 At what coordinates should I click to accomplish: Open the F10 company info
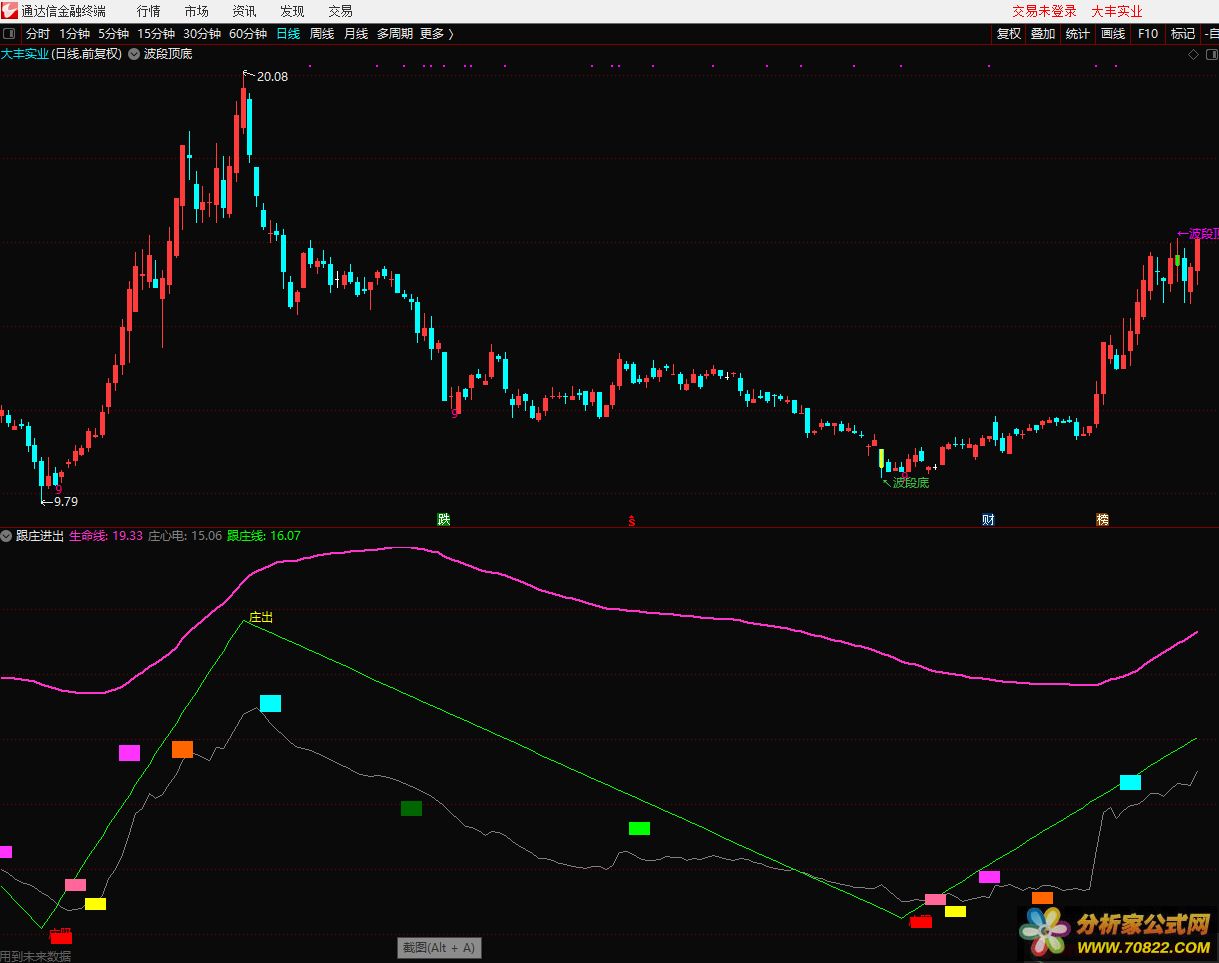point(1148,34)
